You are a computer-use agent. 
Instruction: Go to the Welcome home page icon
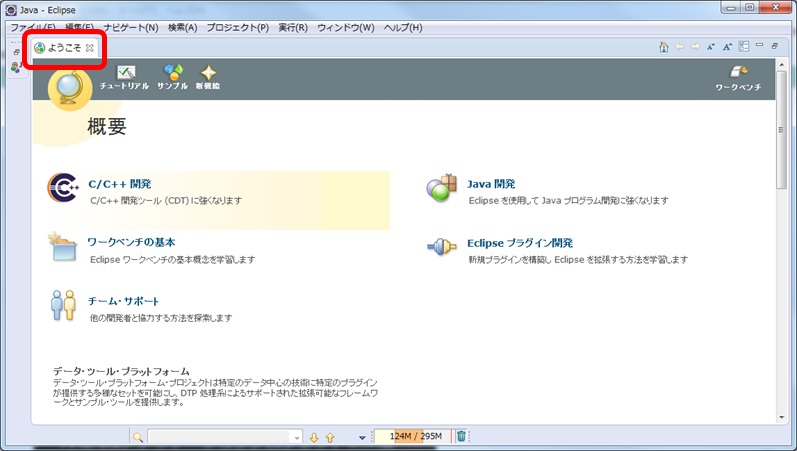coord(663,47)
